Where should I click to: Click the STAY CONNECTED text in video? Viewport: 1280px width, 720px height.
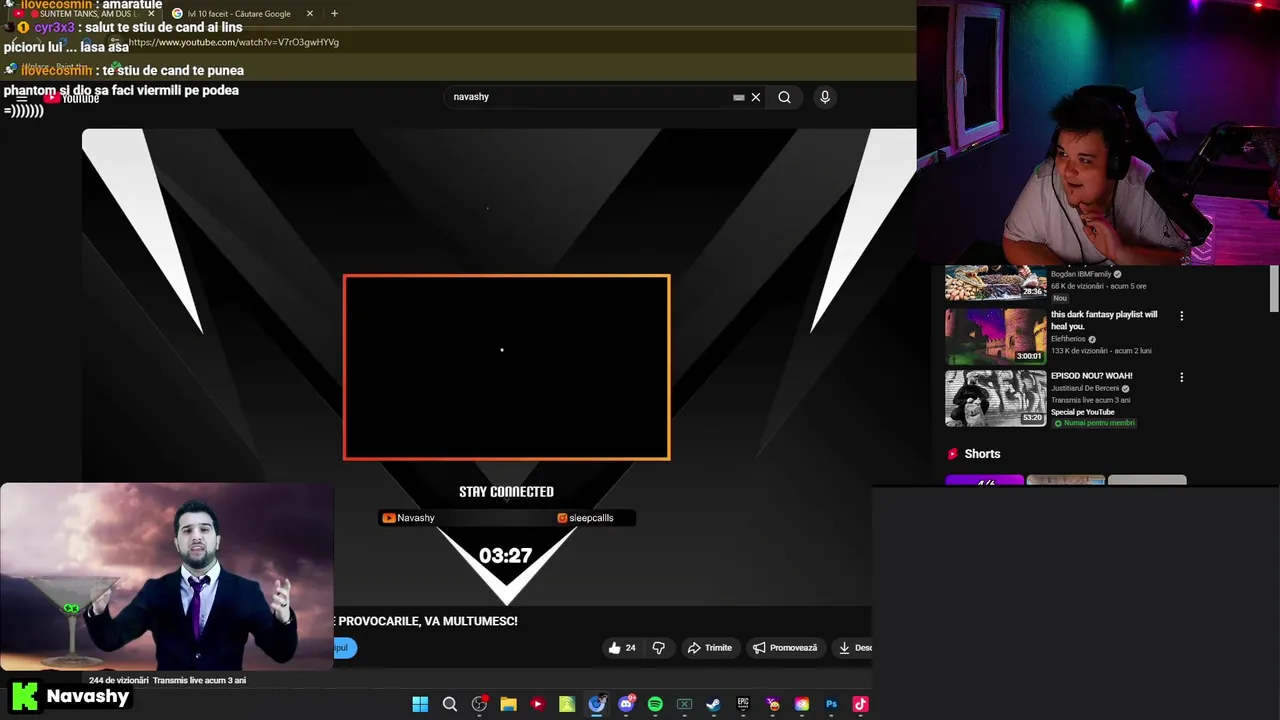point(506,492)
